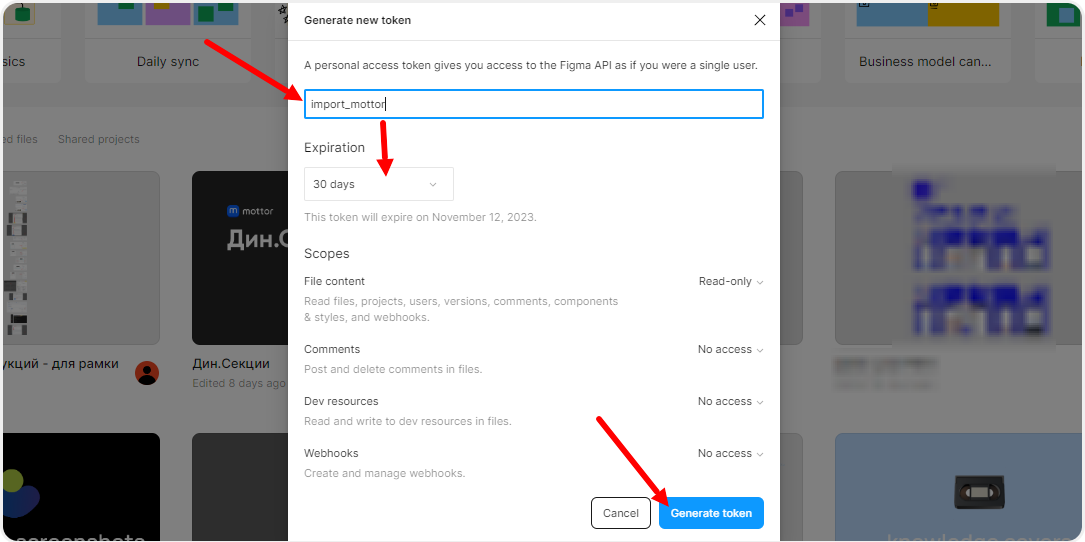Open the Comments No access dropdown
Viewport: 1085px width, 542px height.
730,350
